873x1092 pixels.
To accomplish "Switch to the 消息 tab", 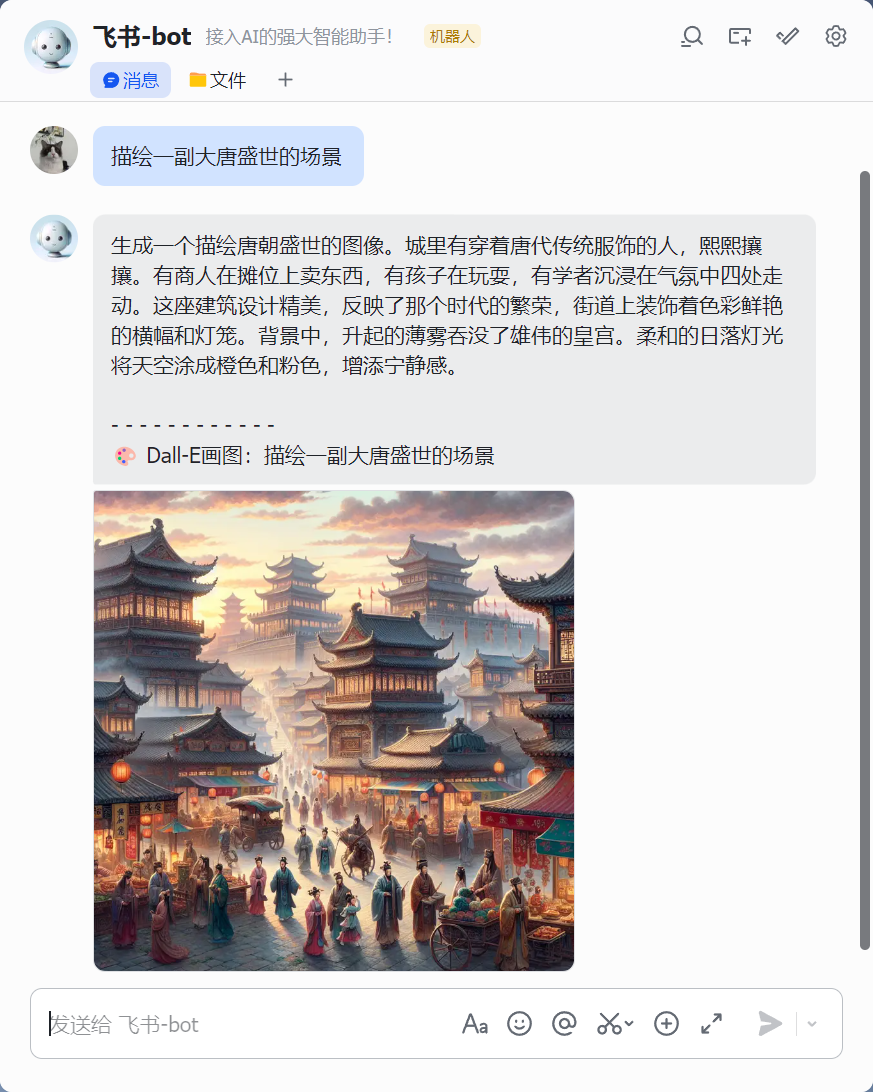I will click(131, 80).
